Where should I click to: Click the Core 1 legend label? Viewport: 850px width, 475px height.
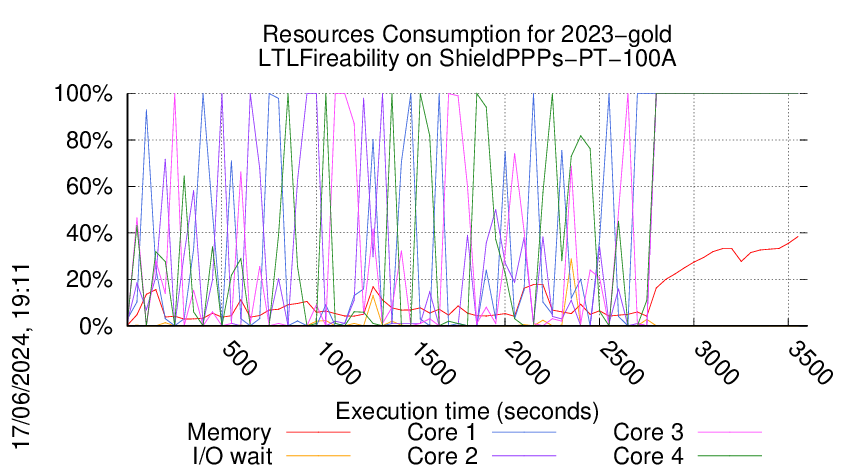(441, 433)
